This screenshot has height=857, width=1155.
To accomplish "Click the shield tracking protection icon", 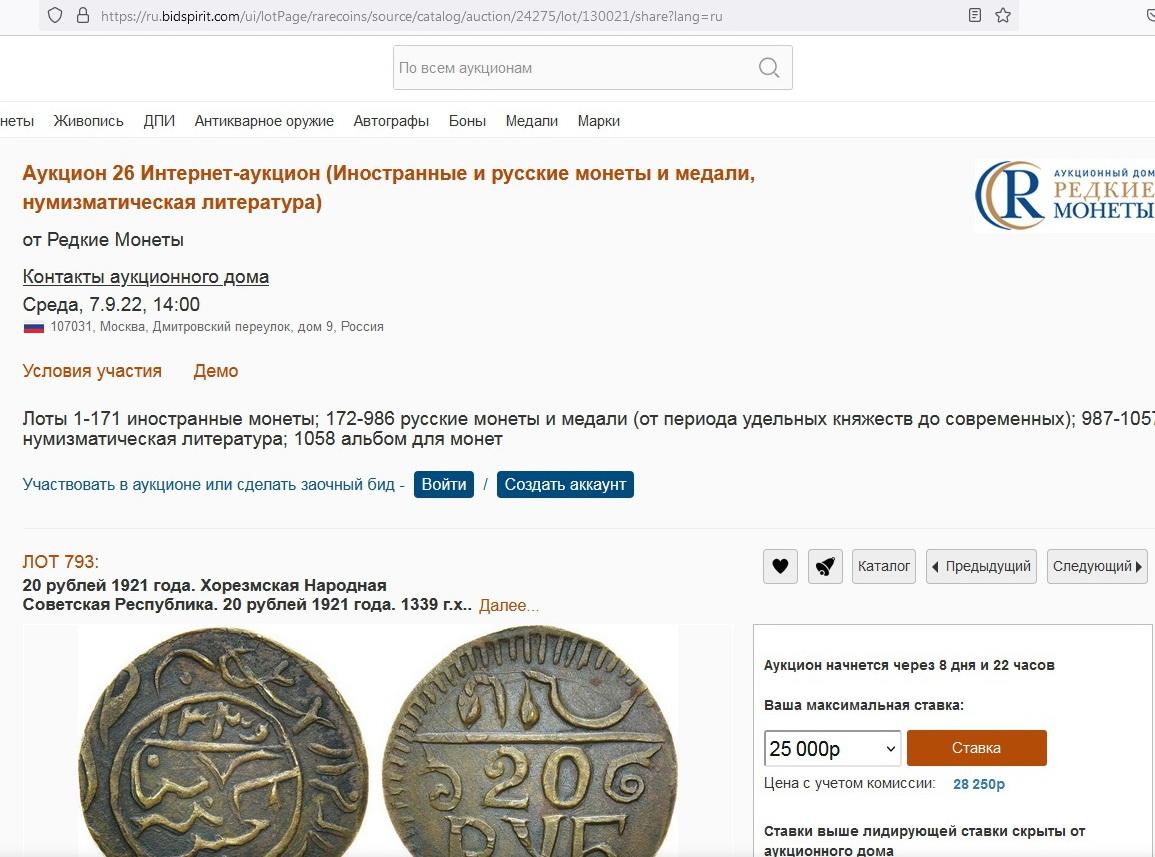I will pyautogui.click(x=55, y=15).
